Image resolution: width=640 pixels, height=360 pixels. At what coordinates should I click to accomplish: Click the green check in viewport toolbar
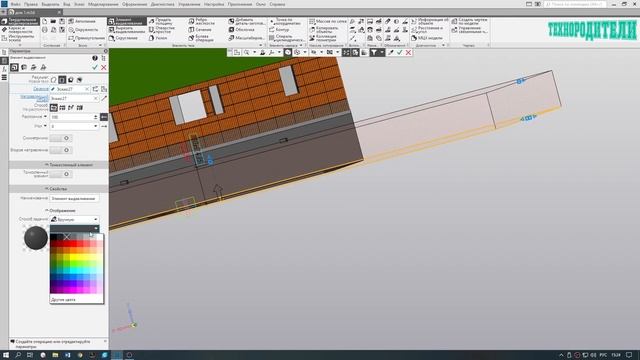click(400, 52)
